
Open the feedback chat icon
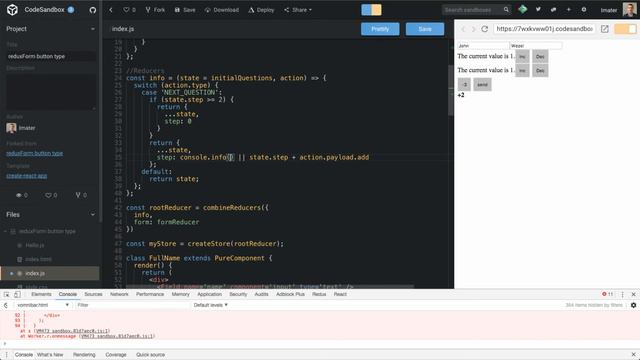tap(553, 9)
